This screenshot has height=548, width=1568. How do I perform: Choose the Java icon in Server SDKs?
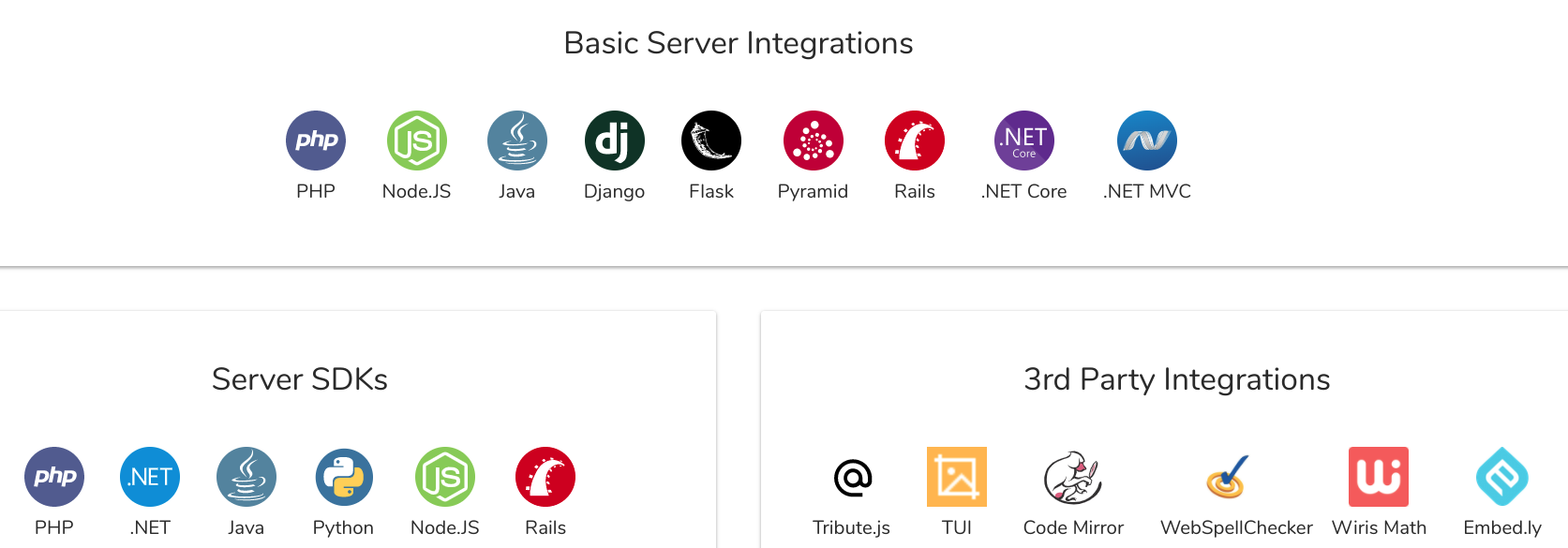click(x=246, y=477)
